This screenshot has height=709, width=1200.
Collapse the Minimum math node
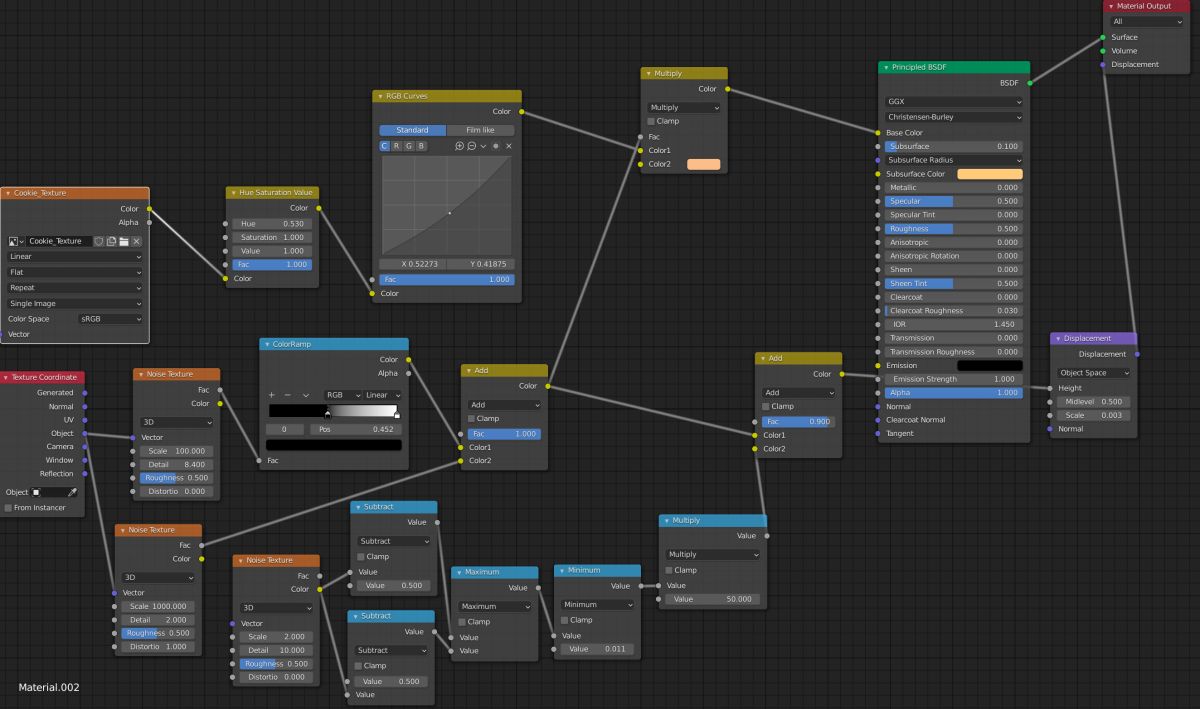pos(562,570)
